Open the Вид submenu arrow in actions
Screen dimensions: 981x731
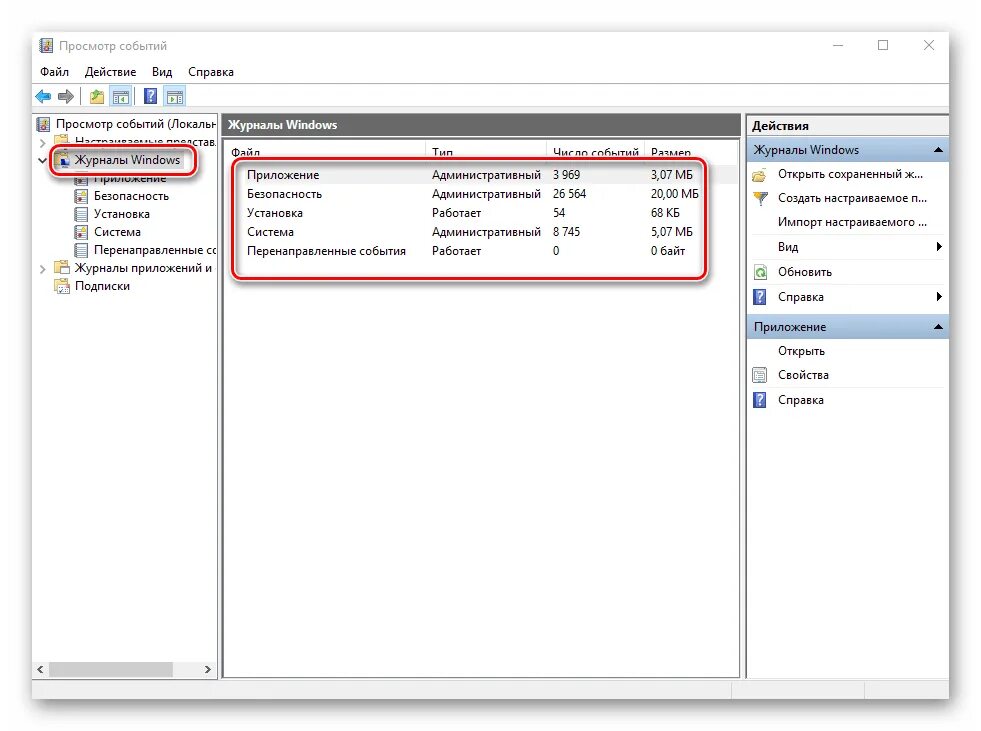click(x=938, y=247)
